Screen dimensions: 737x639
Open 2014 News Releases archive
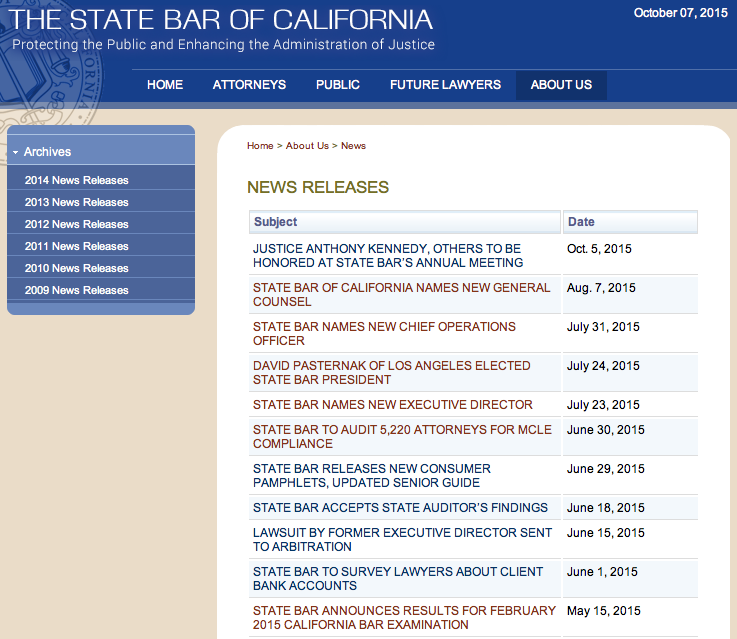(77, 180)
